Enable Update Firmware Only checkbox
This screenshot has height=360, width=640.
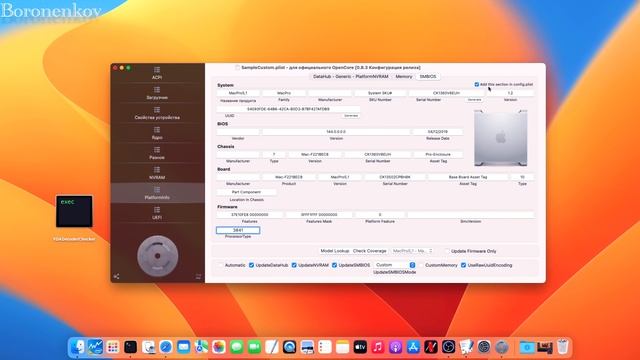coord(447,251)
